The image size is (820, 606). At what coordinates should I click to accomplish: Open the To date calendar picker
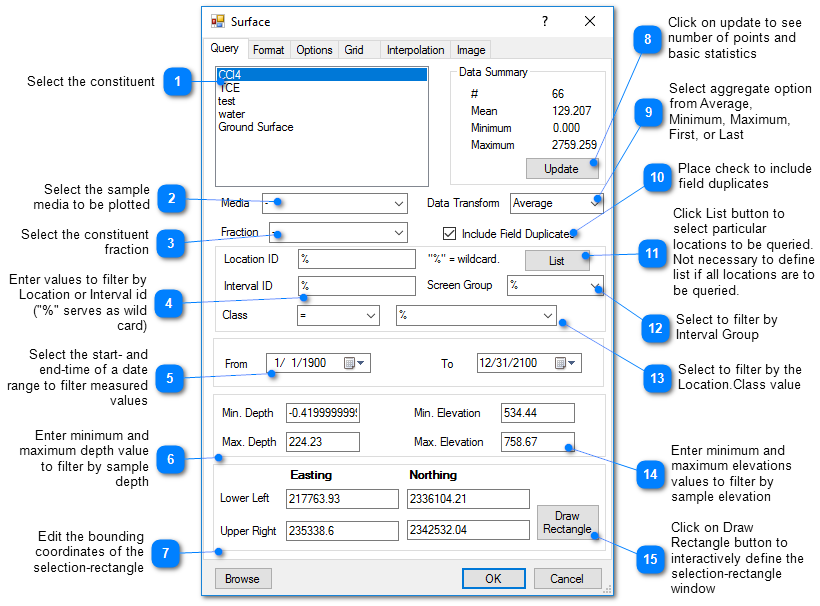pyautogui.click(x=566, y=363)
